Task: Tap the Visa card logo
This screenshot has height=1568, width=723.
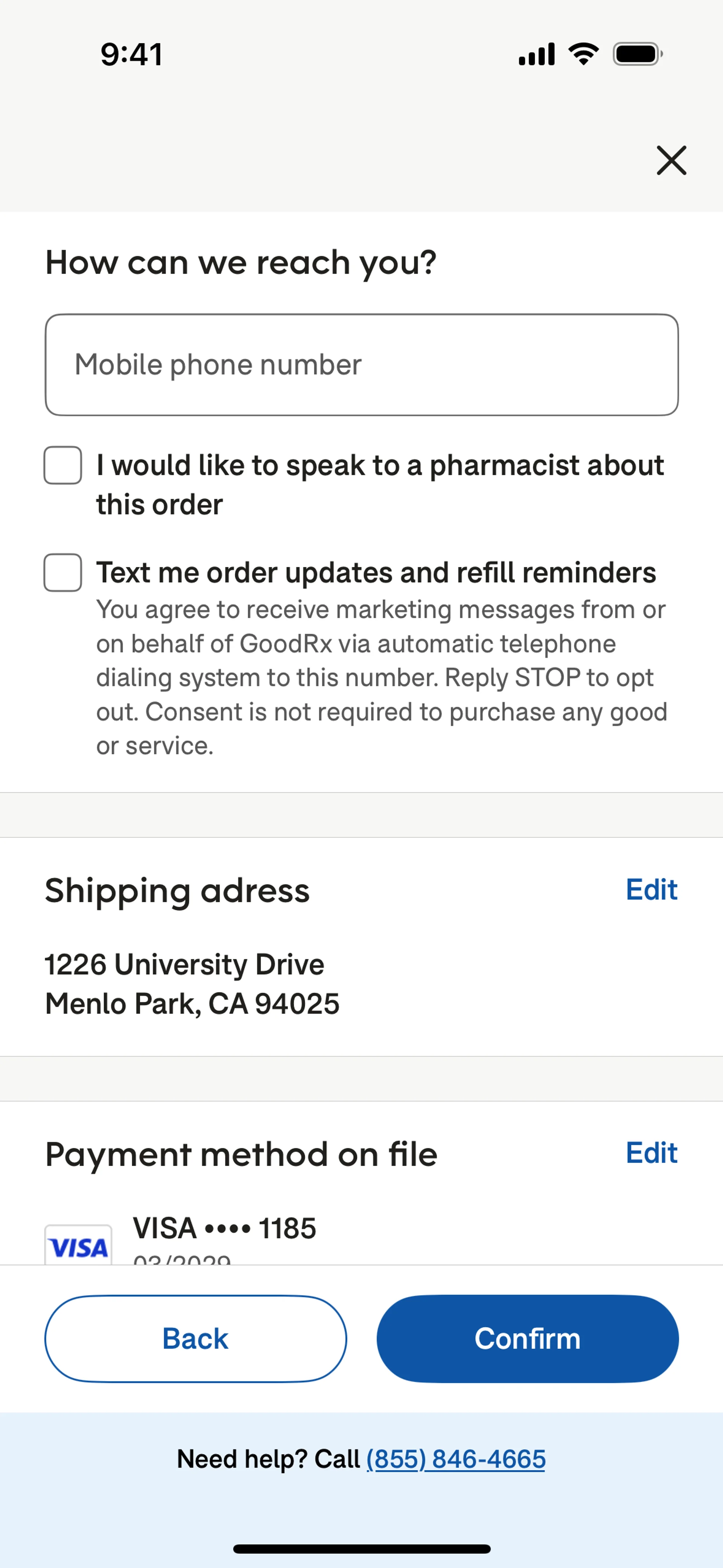Action: pyautogui.click(x=78, y=1246)
